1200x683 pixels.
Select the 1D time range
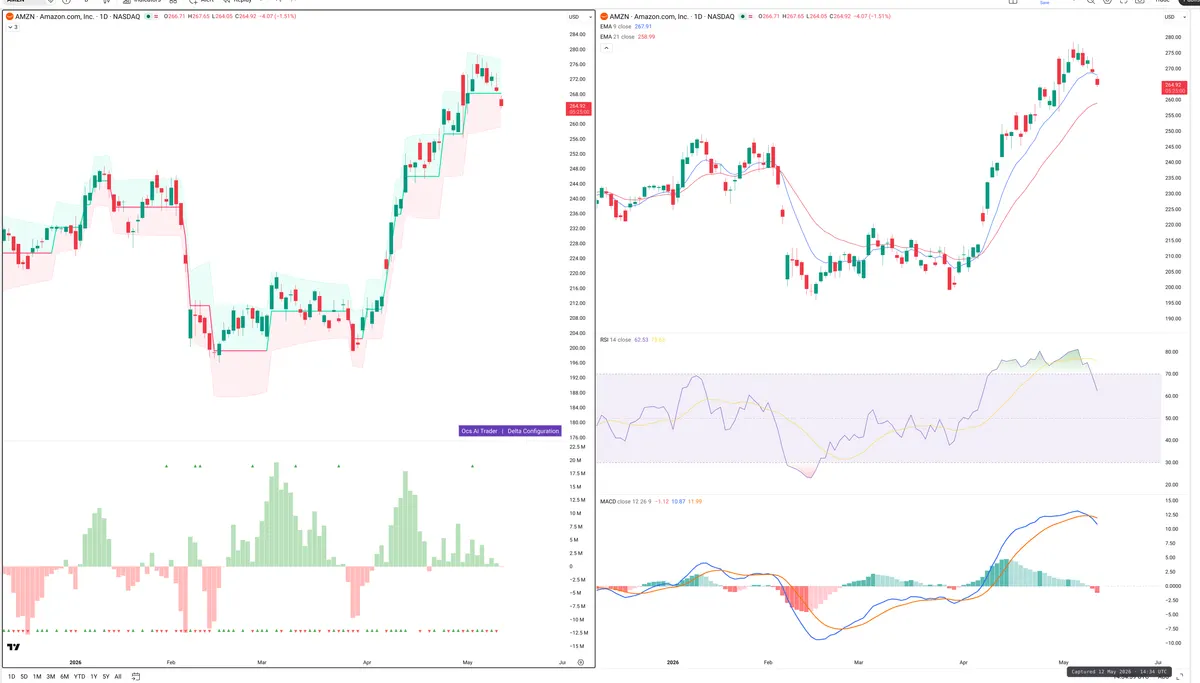pyautogui.click(x=11, y=676)
